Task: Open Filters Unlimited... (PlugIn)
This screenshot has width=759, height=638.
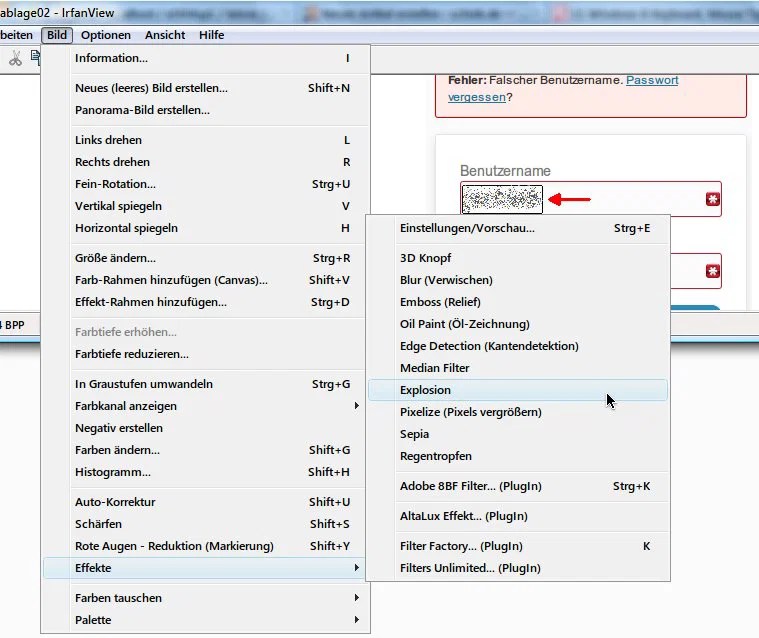Action: click(518, 568)
